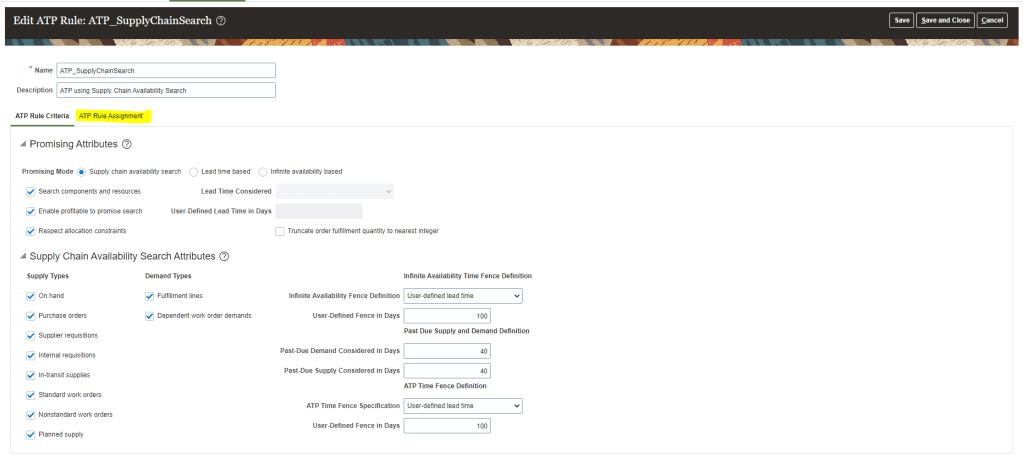The image size is (1023, 457).
Task: Select the ATP Rule Criteria tab
Action: click(42, 116)
